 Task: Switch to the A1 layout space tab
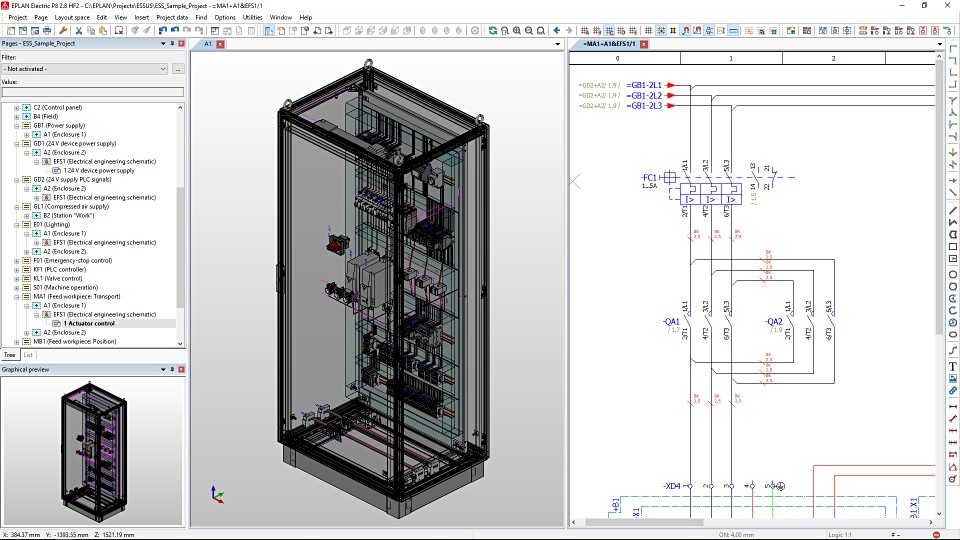pyautogui.click(x=208, y=44)
